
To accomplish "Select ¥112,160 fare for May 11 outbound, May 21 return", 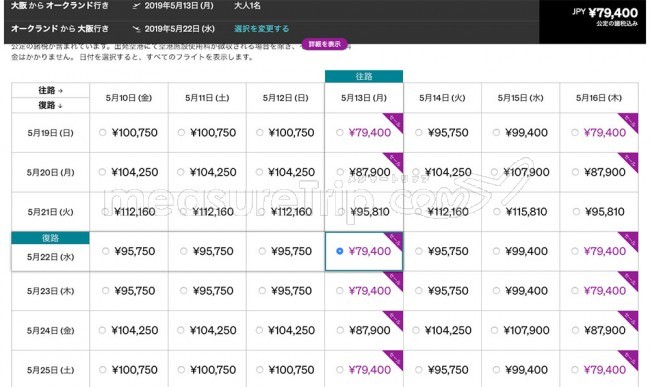I will click(207, 212).
